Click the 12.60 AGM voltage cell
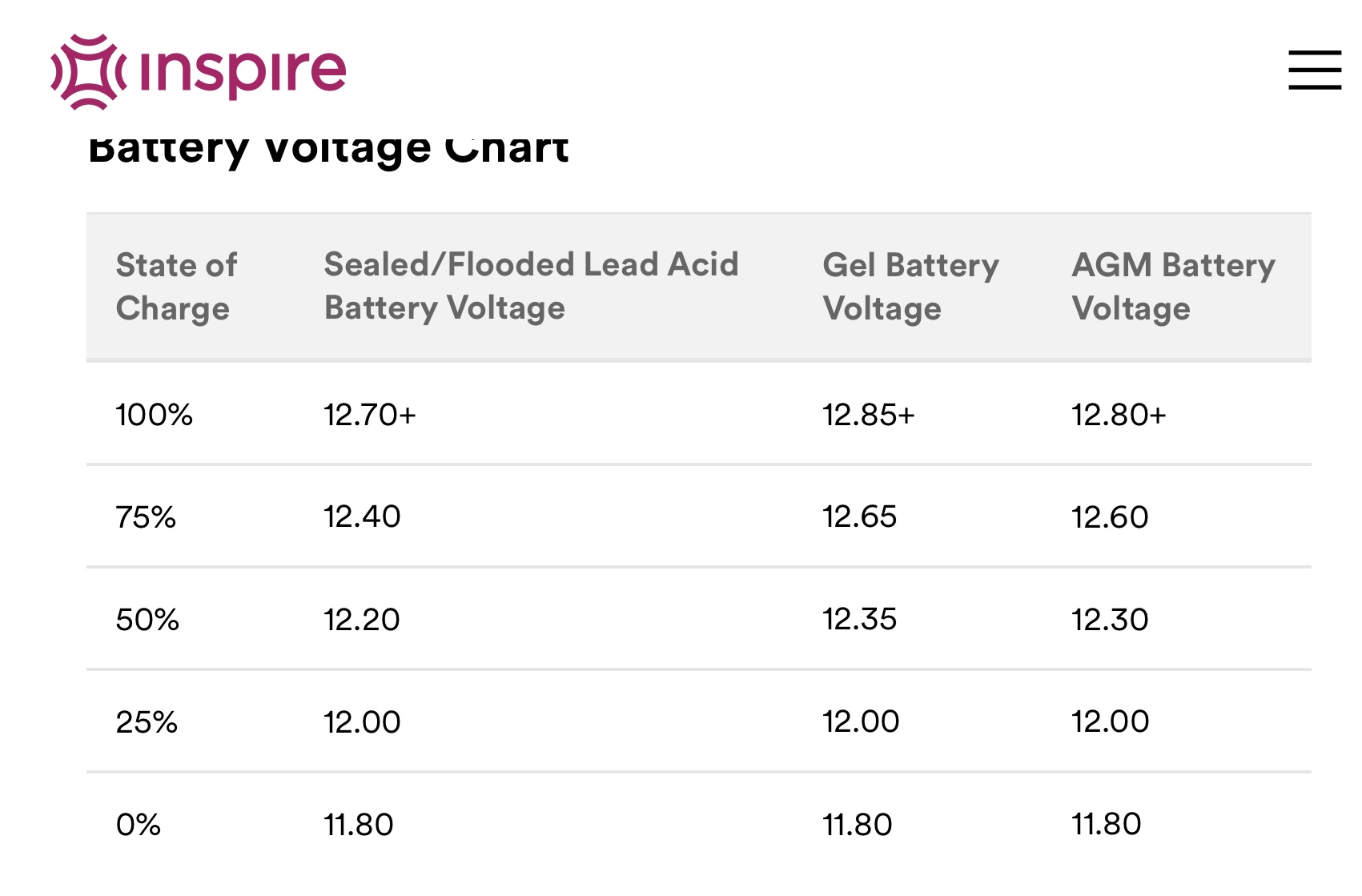 pos(1110,517)
